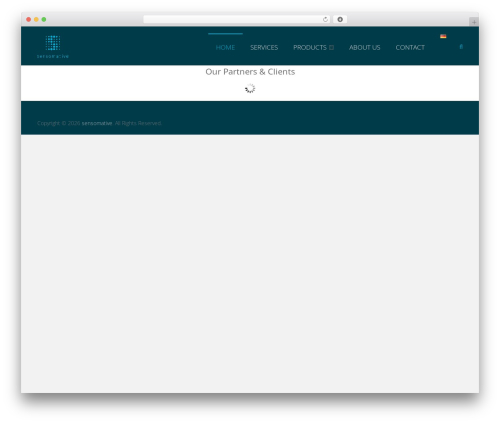Maximize the window with green button
This screenshot has width=500, height=423.
[x=44, y=19]
